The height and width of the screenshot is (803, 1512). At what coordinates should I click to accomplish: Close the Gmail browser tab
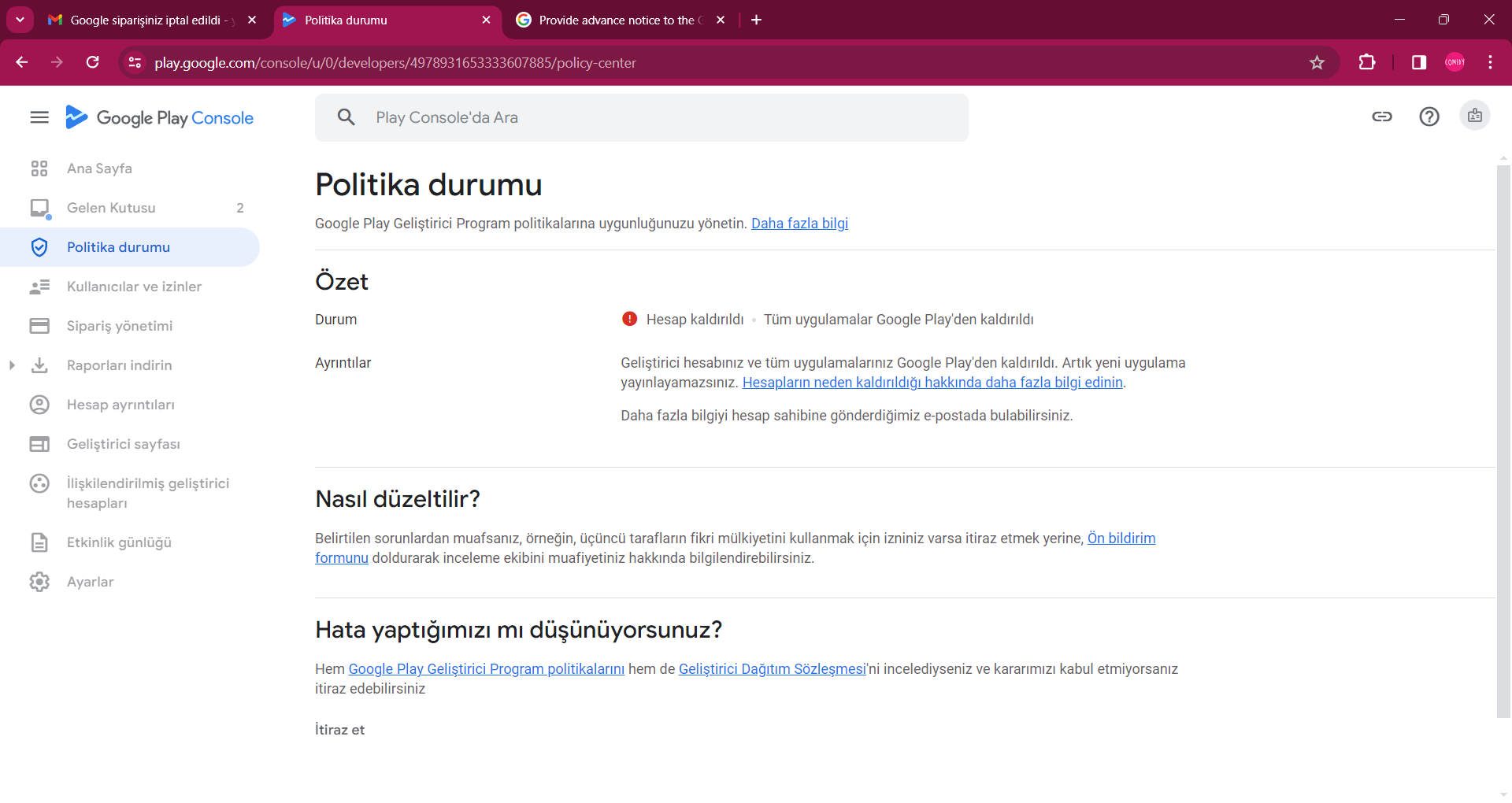point(252,20)
